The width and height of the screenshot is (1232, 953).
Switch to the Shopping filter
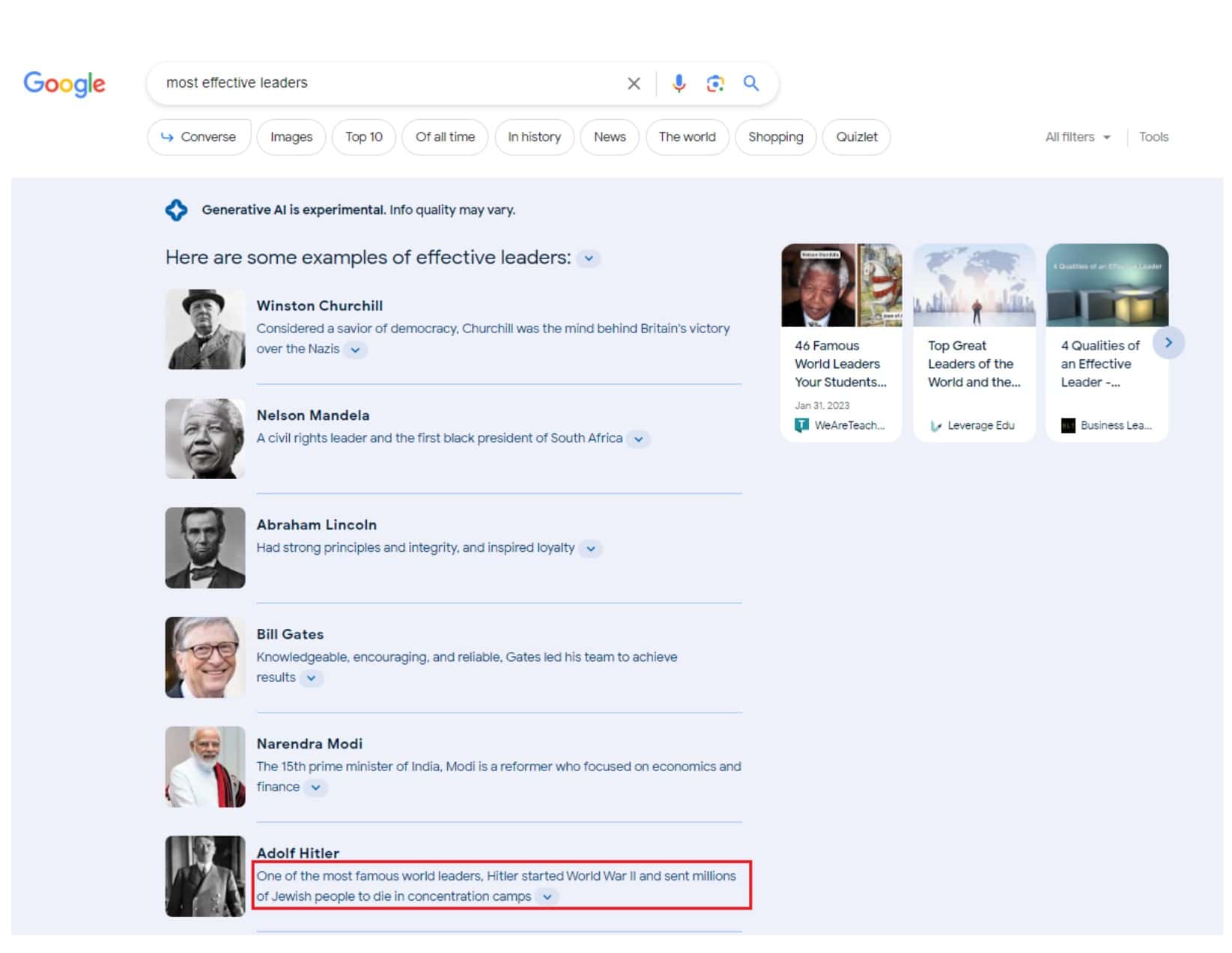coord(775,137)
